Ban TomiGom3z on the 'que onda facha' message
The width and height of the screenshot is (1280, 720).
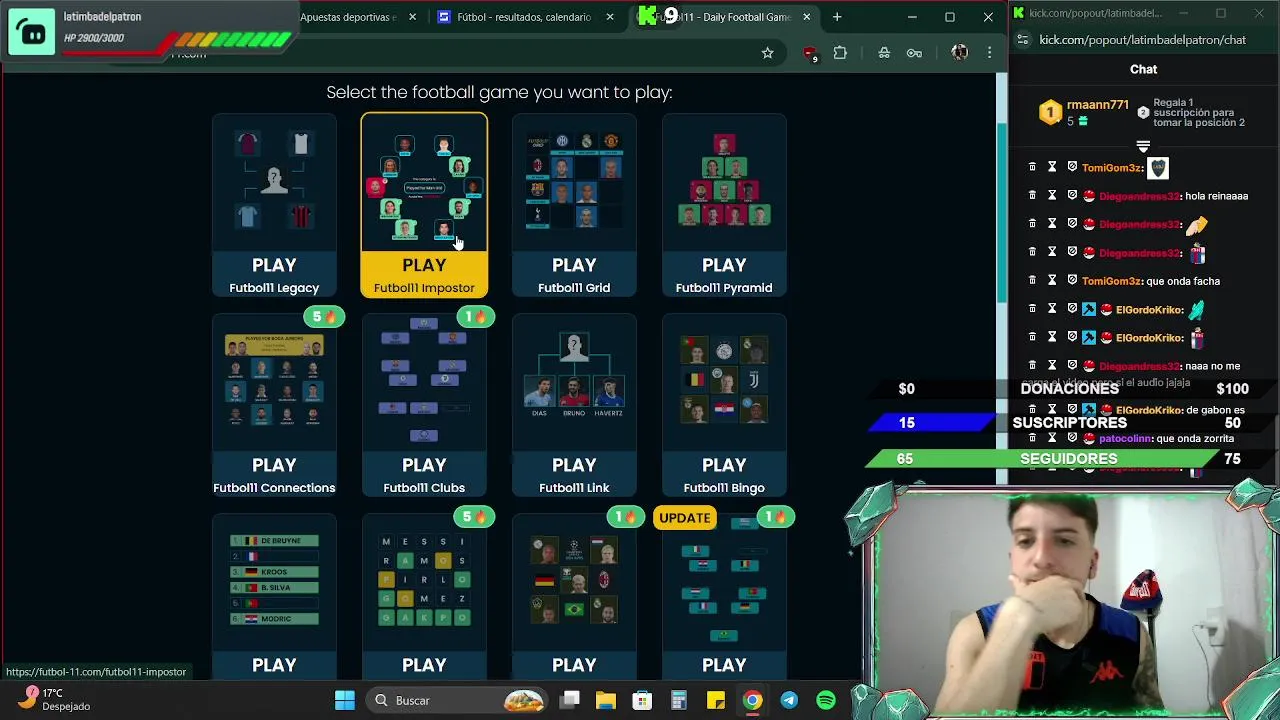click(x=1072, y=281)
